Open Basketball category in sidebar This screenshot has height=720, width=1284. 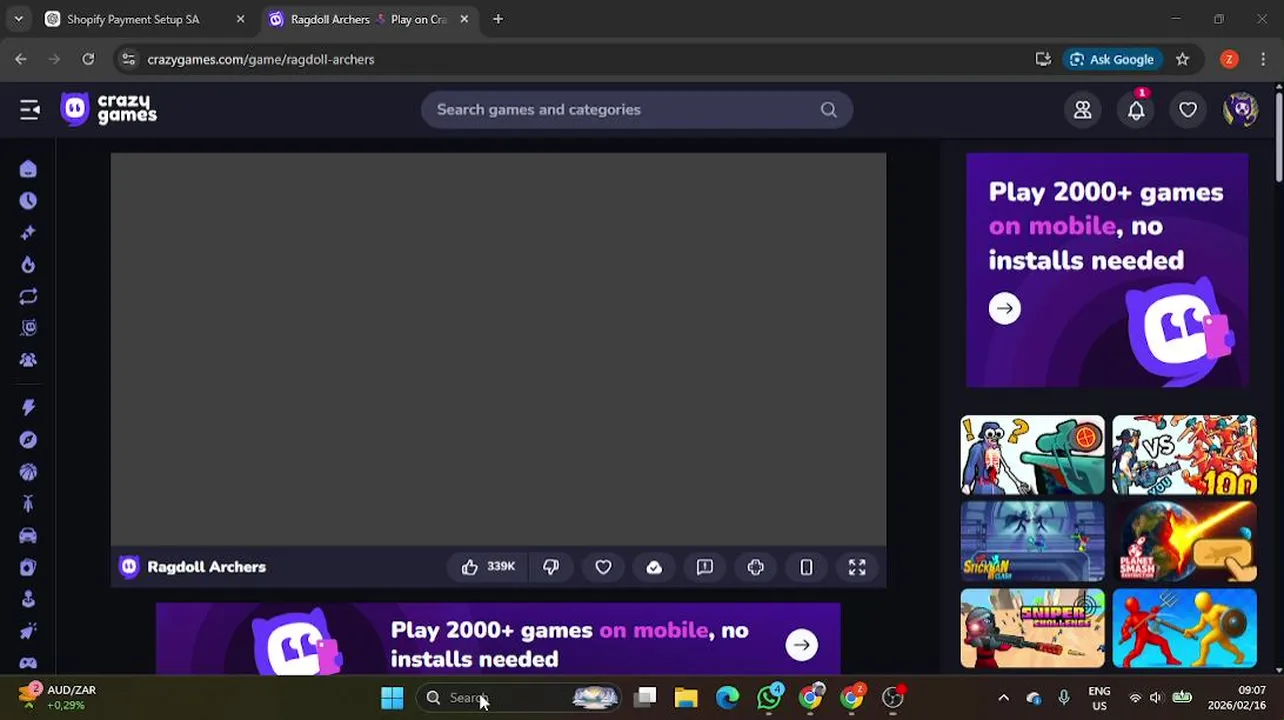point(28,472)
